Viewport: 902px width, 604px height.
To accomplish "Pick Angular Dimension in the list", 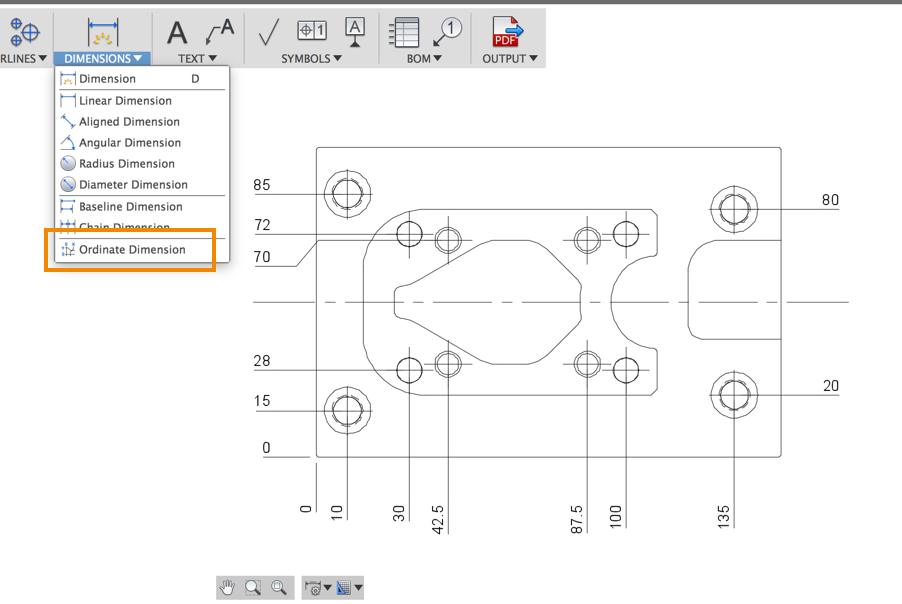I will 130,143.
